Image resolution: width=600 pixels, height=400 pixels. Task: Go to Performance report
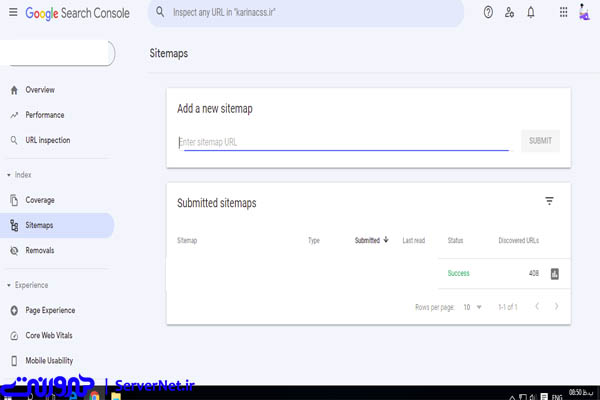(x=44, y=115)
